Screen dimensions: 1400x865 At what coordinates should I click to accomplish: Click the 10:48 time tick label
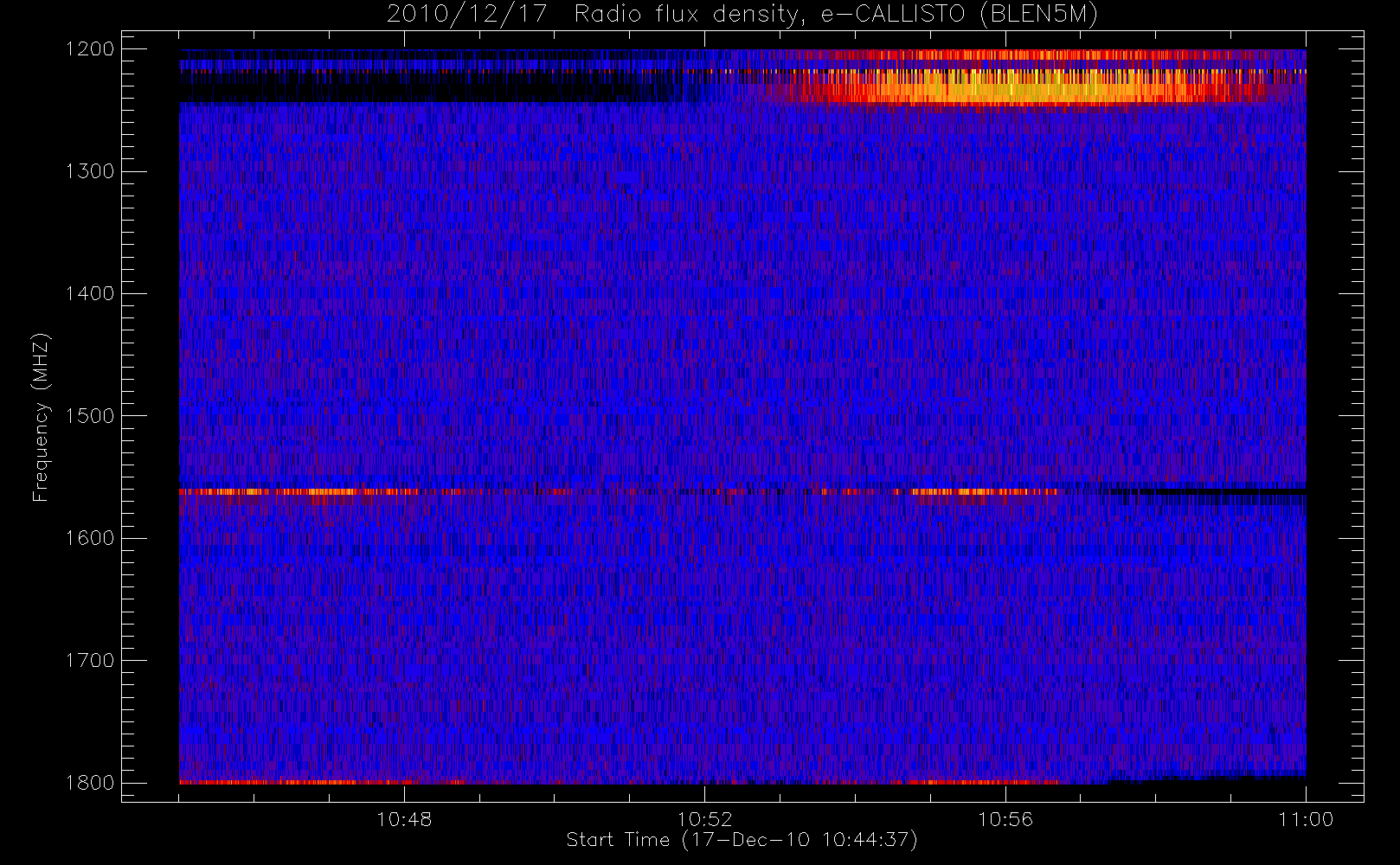click(x=404, y=819)
